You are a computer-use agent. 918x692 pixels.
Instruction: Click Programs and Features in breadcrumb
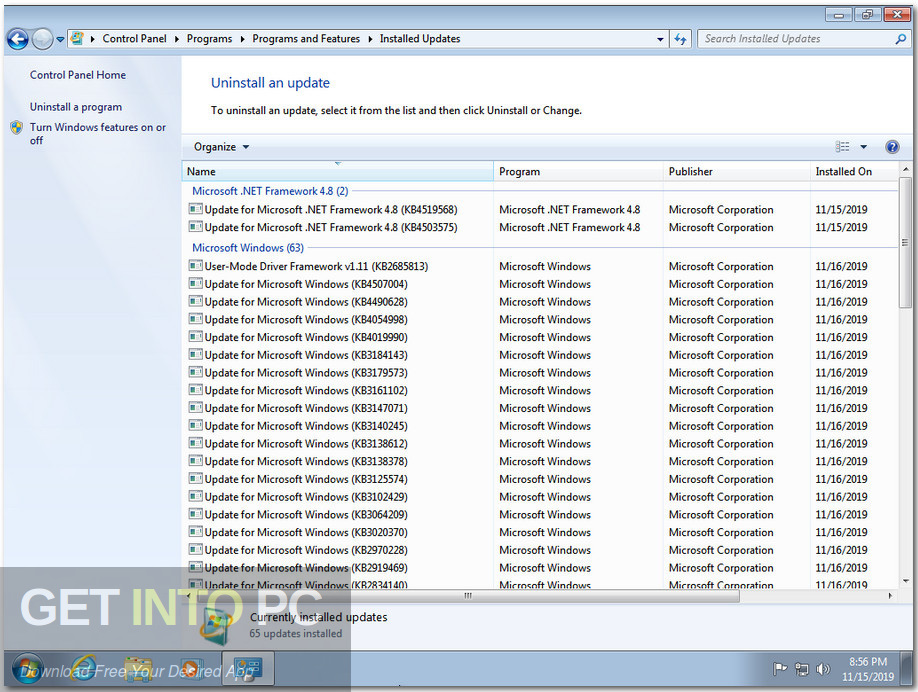[306, 39]
